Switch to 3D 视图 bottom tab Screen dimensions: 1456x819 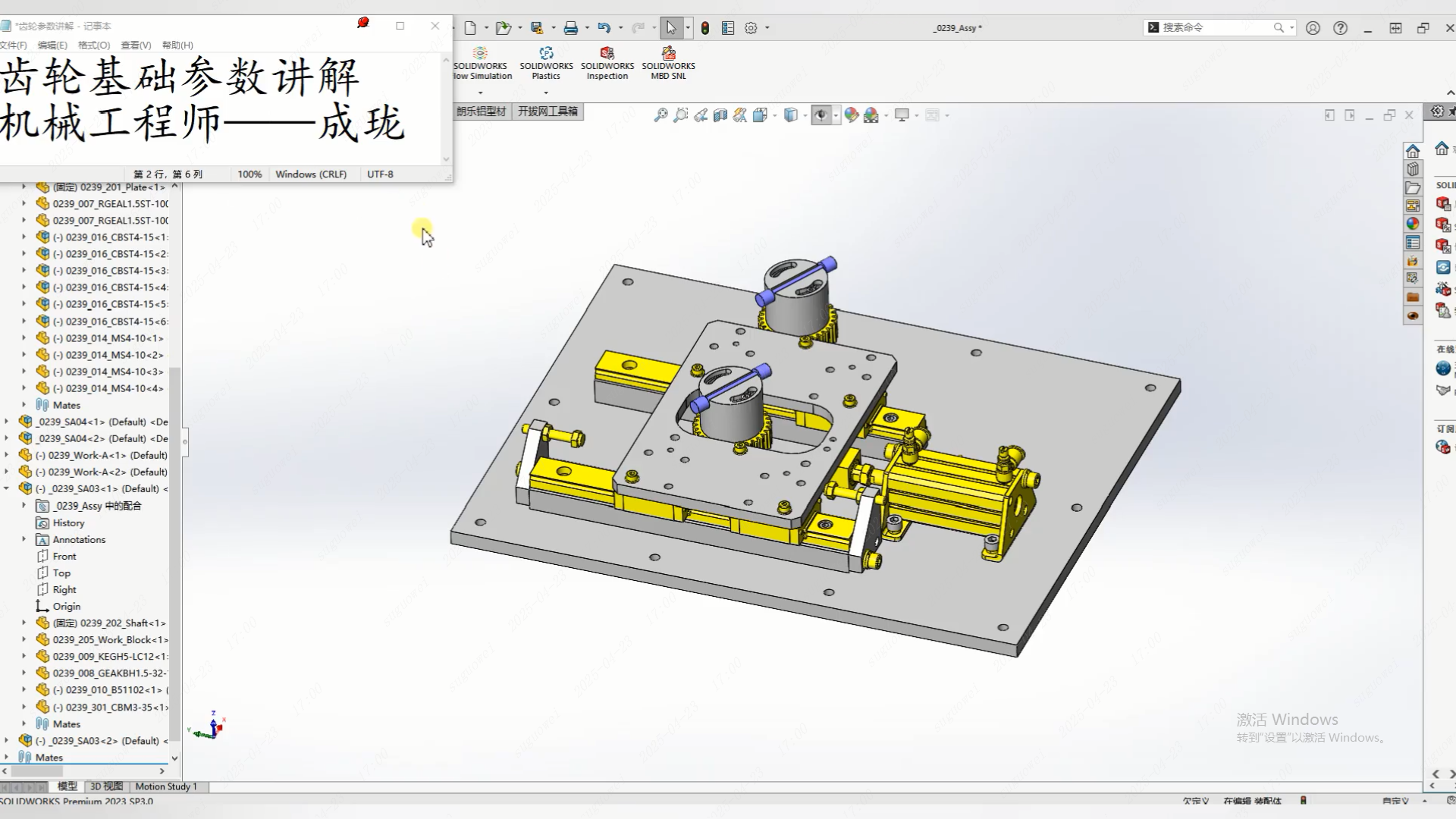[106, 786]
